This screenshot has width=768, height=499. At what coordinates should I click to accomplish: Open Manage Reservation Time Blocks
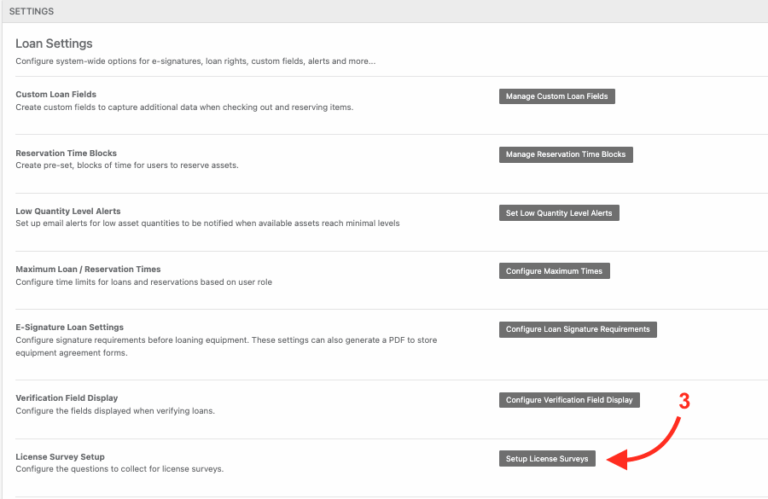[x=566, y=154]
